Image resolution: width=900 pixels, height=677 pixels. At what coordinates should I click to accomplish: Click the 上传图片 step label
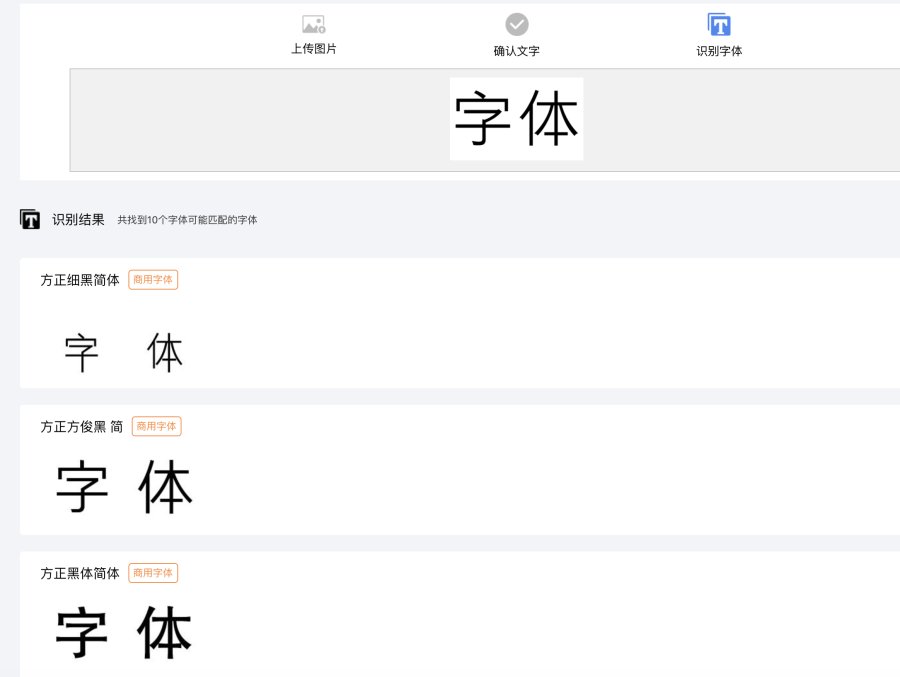click(x=314, y=49)
